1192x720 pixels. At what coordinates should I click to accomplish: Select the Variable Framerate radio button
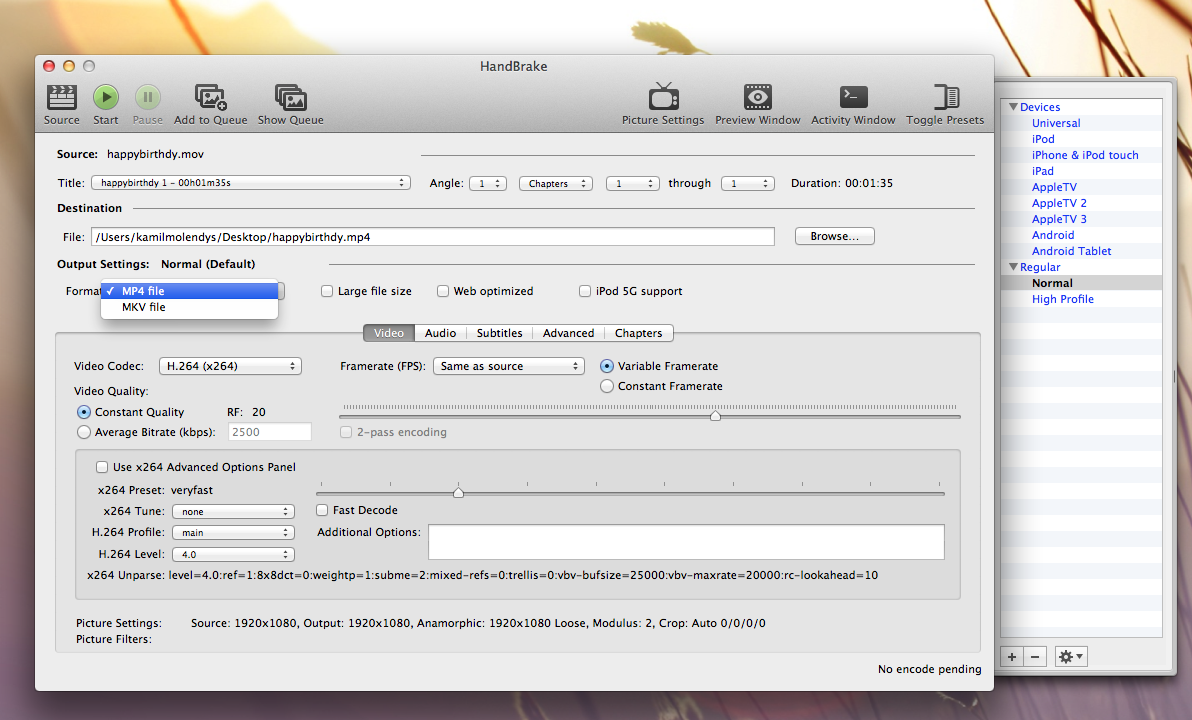(x=607, y=366)
